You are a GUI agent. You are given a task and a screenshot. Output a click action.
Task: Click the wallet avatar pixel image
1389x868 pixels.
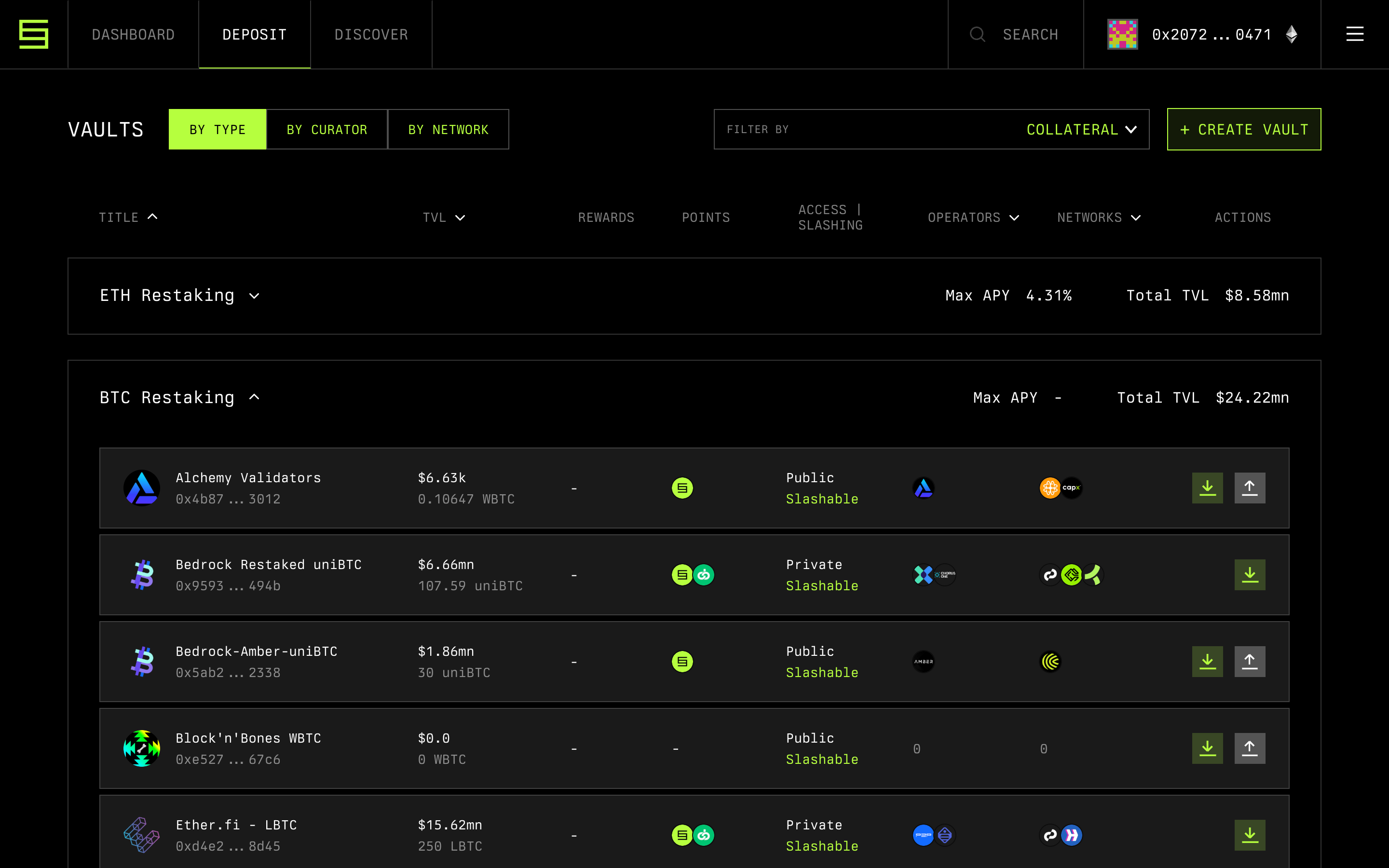1122,34
